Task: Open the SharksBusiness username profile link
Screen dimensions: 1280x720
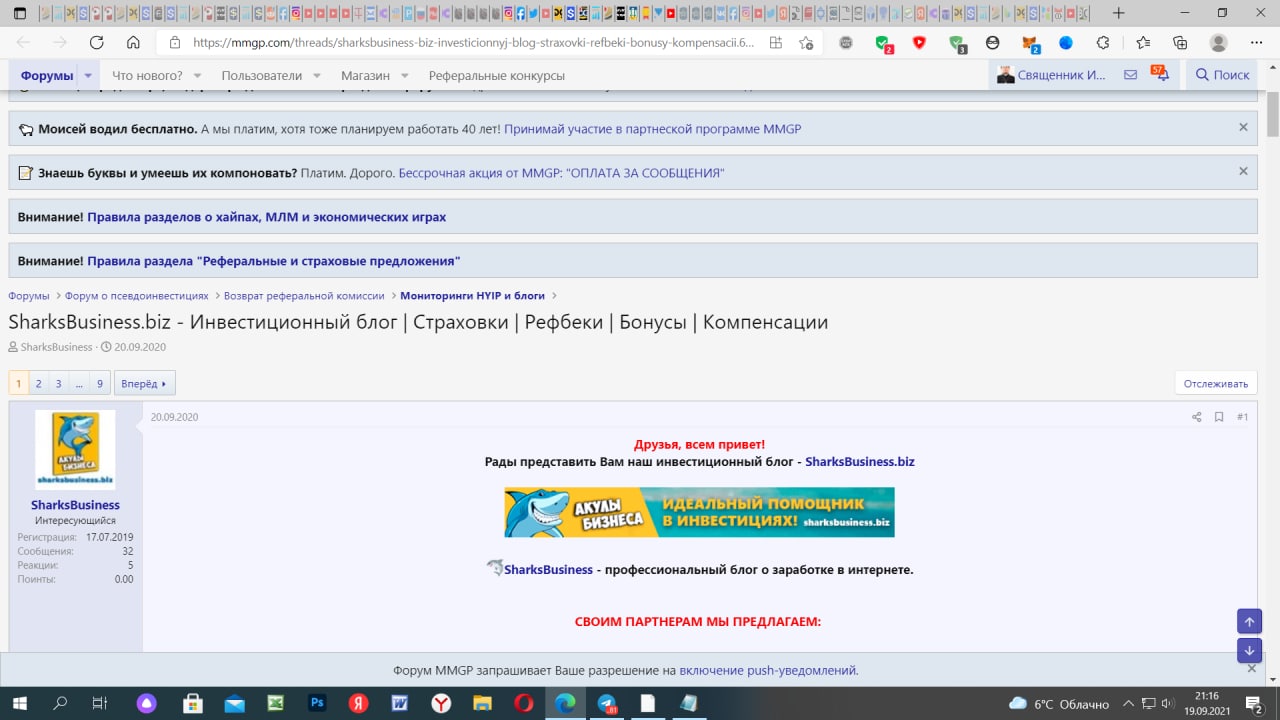Action: click(75, 505)
